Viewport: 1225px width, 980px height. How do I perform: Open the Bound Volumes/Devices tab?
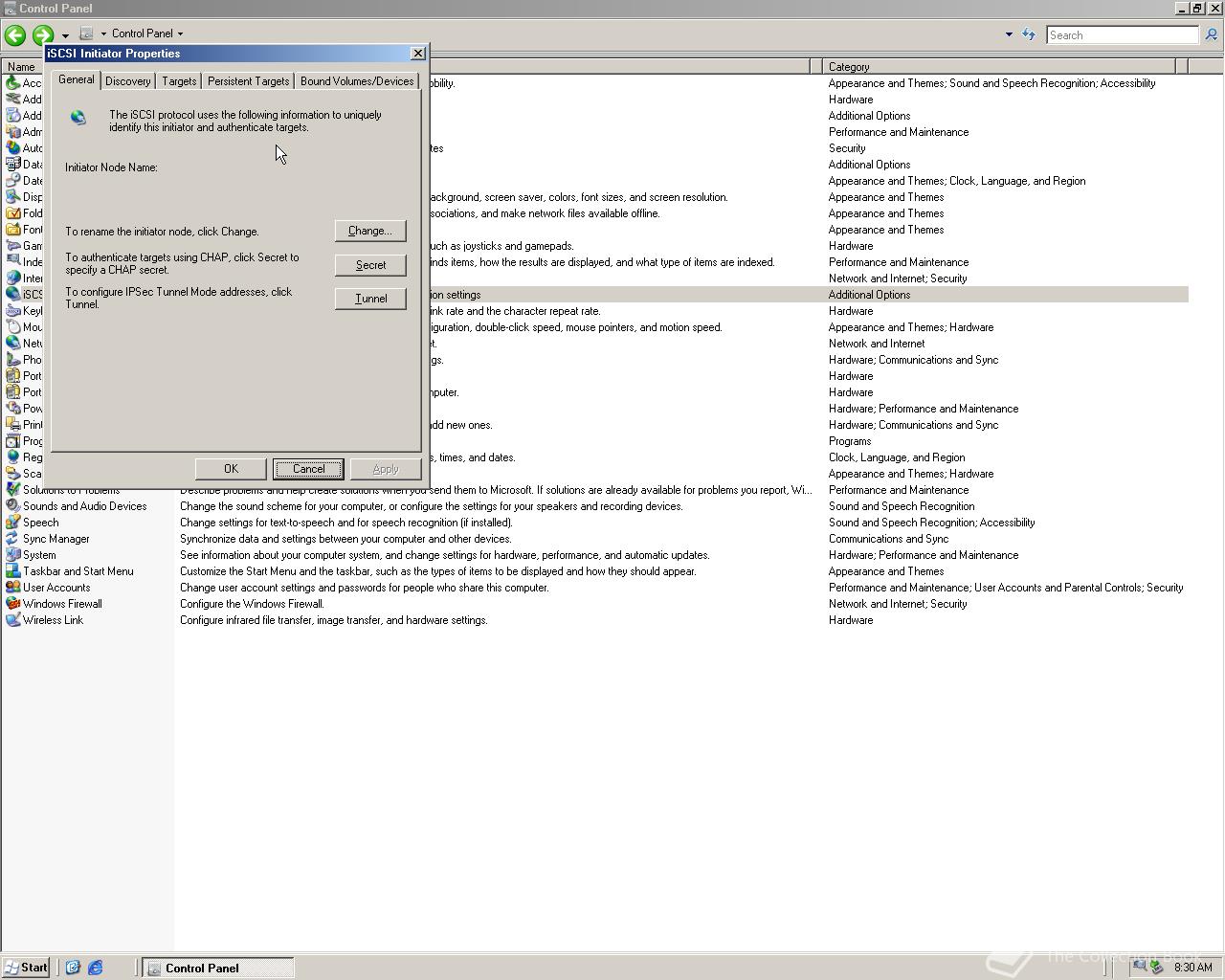pos(357,81)
